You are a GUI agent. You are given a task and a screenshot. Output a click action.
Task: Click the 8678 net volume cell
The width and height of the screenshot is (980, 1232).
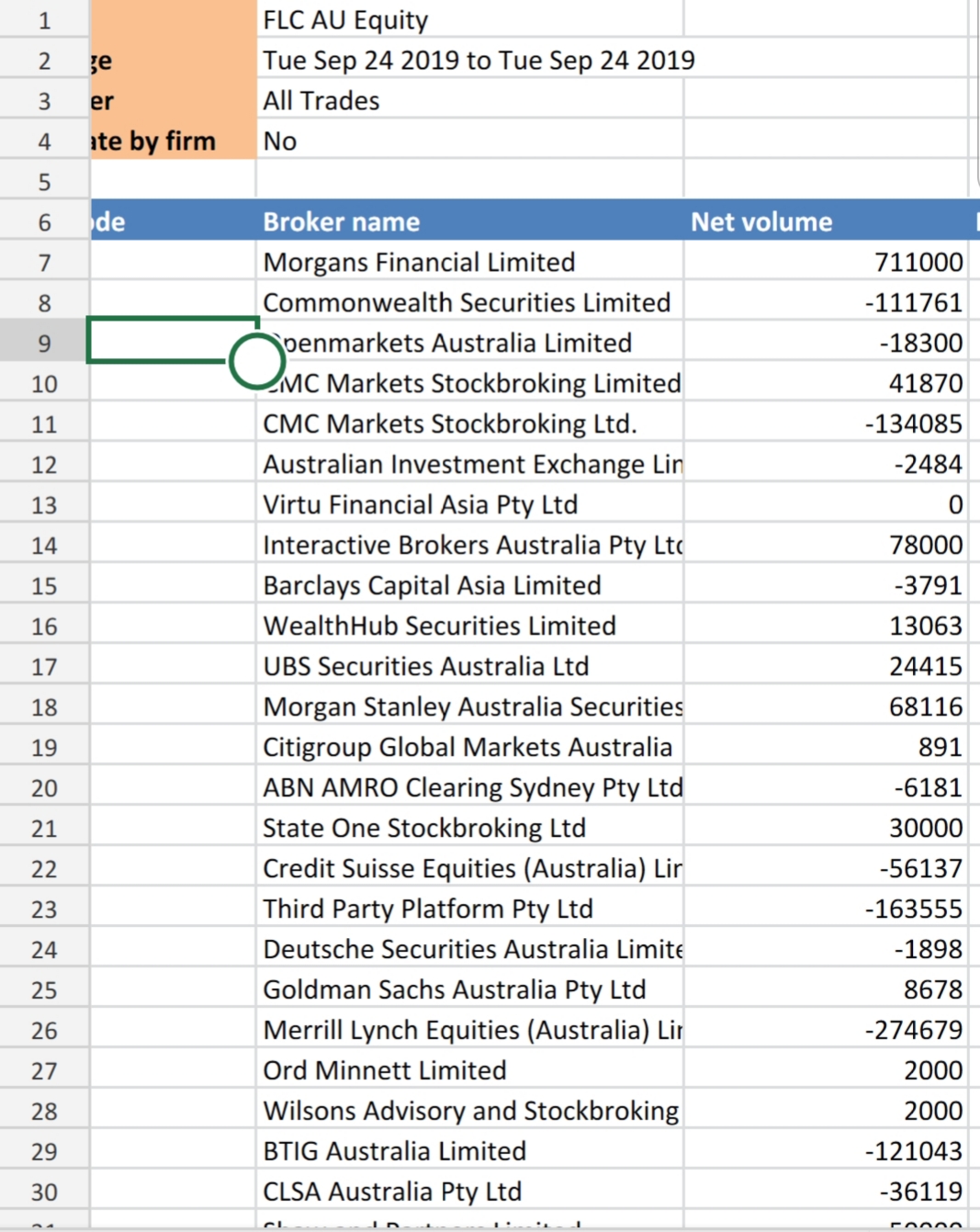(826, 989)
